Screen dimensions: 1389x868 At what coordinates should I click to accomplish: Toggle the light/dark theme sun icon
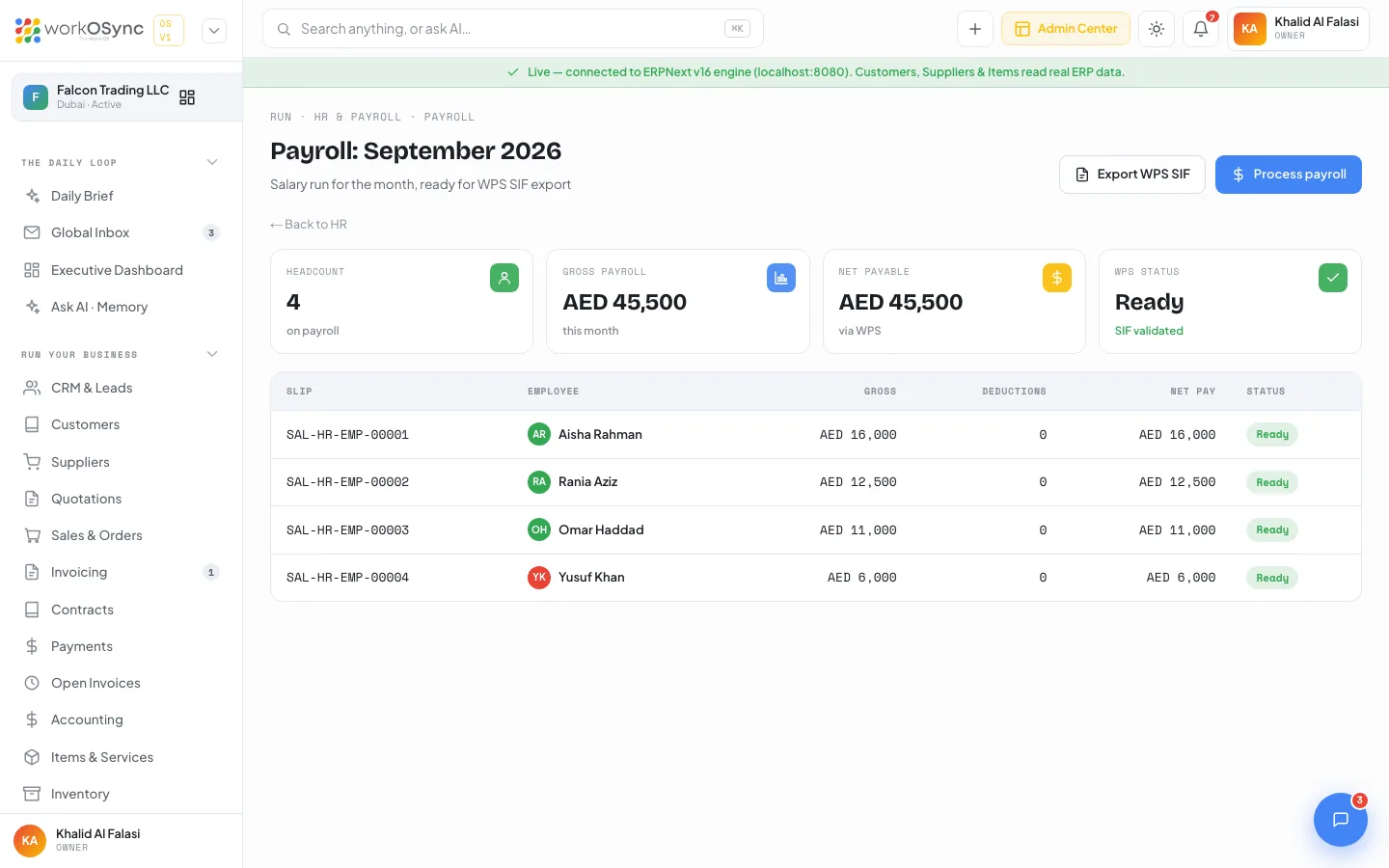[1157, 29]
